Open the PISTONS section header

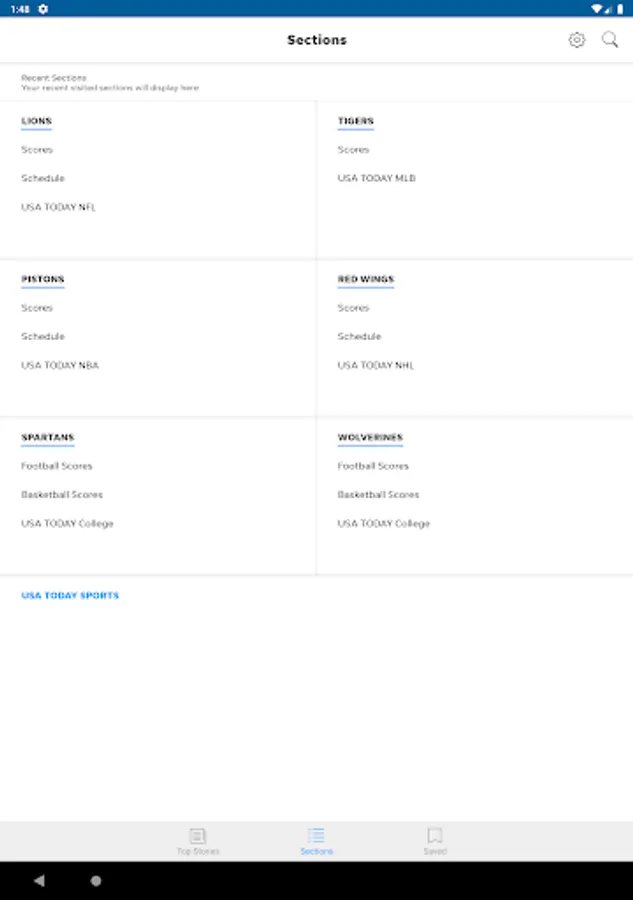(x=43, y=279)
